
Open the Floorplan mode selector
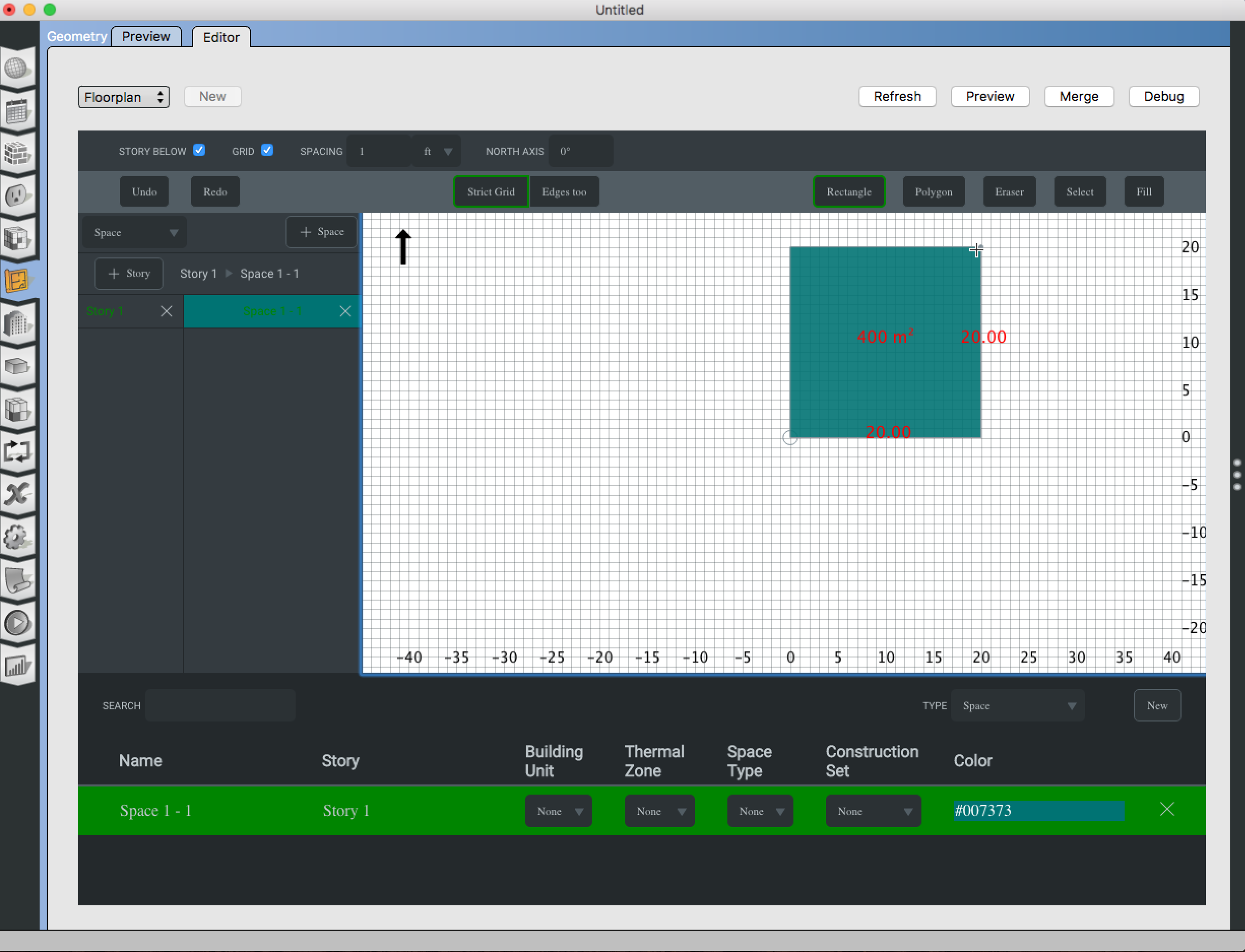coord(123,96)
